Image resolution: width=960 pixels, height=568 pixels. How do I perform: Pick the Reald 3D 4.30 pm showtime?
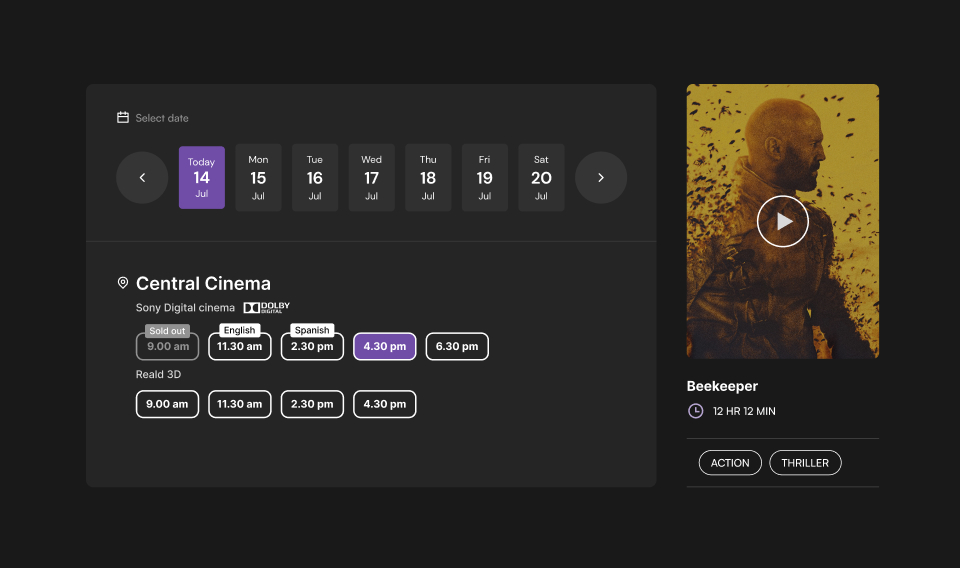384,404
